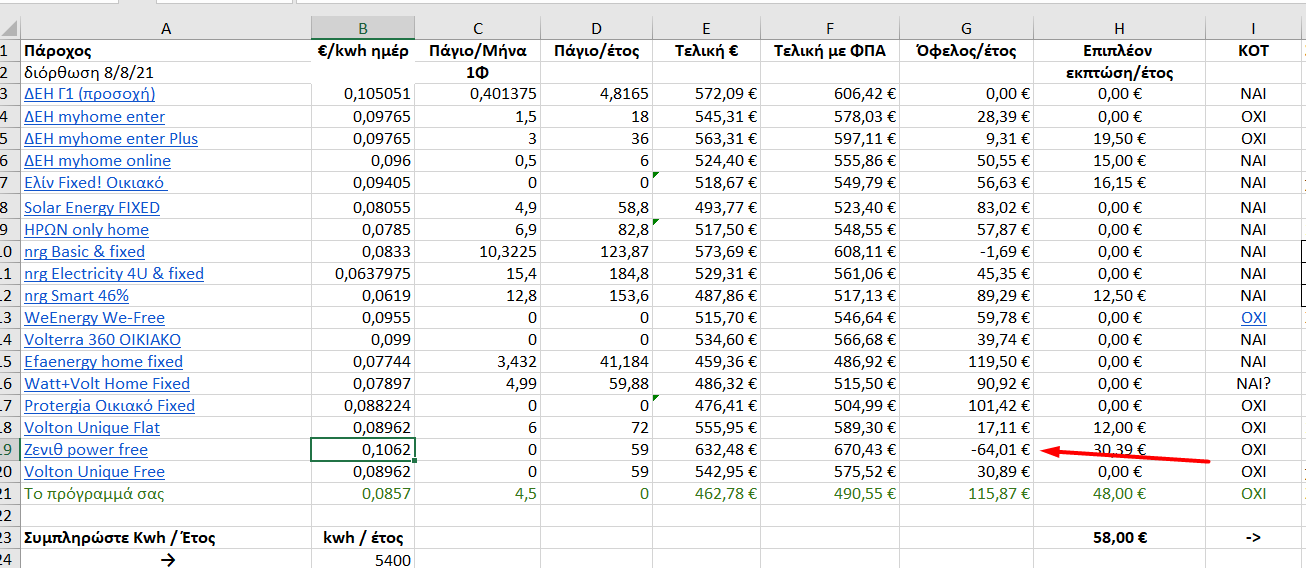Select the cell Το πρόγραμμά σας
This screenshot has width=1306, height=568.
[166, 494]
